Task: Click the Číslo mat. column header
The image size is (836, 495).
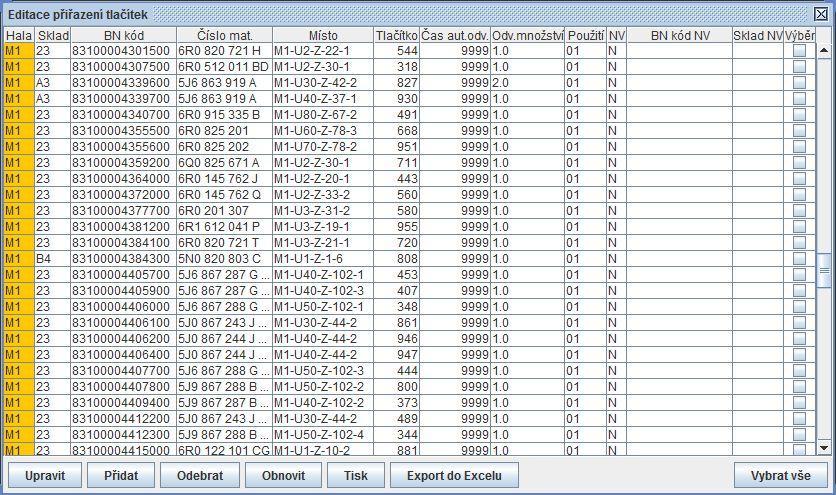Action: tap(224, 35)
